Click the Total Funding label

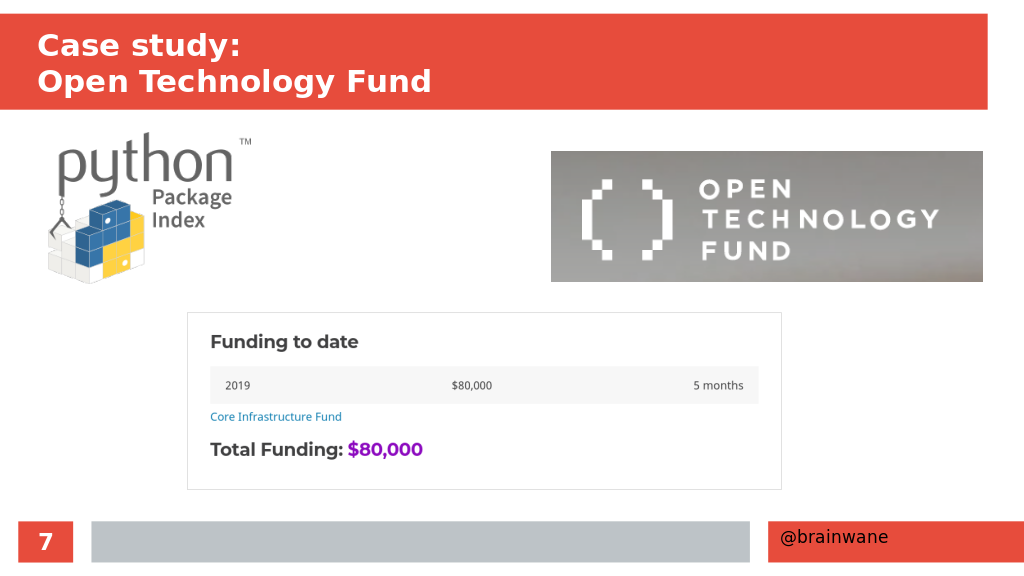276,449
